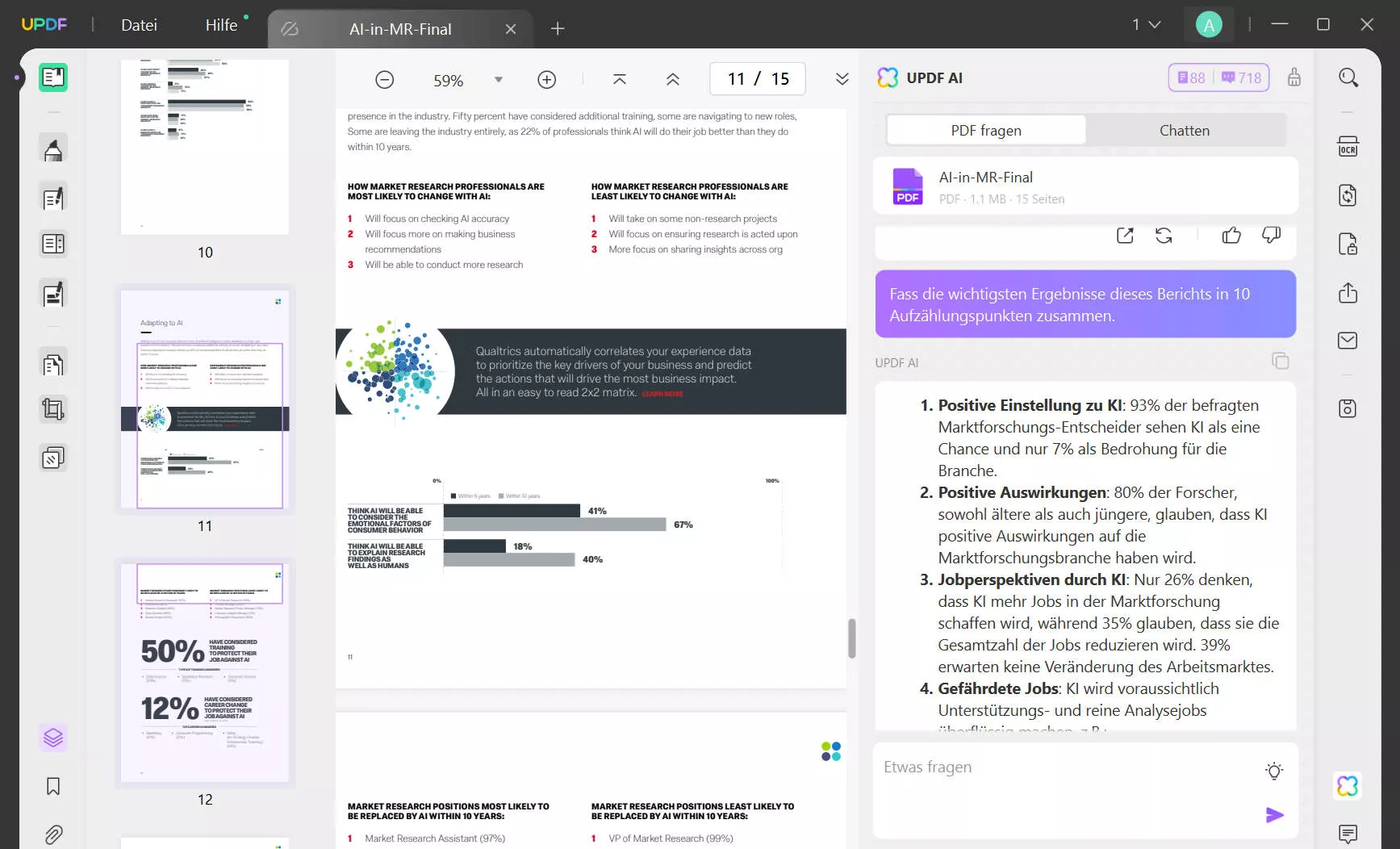Click the zoom out minus button
This screenshot has height=849, width=1400.
[x=385, y=79]
